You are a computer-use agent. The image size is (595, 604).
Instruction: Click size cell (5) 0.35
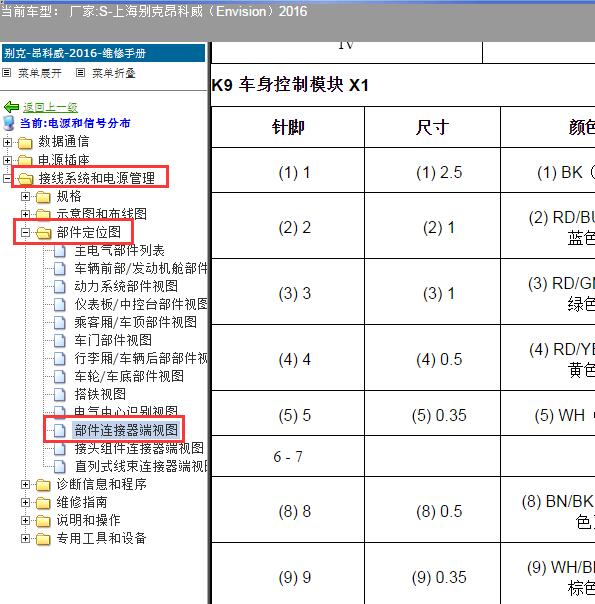(432, 413)
